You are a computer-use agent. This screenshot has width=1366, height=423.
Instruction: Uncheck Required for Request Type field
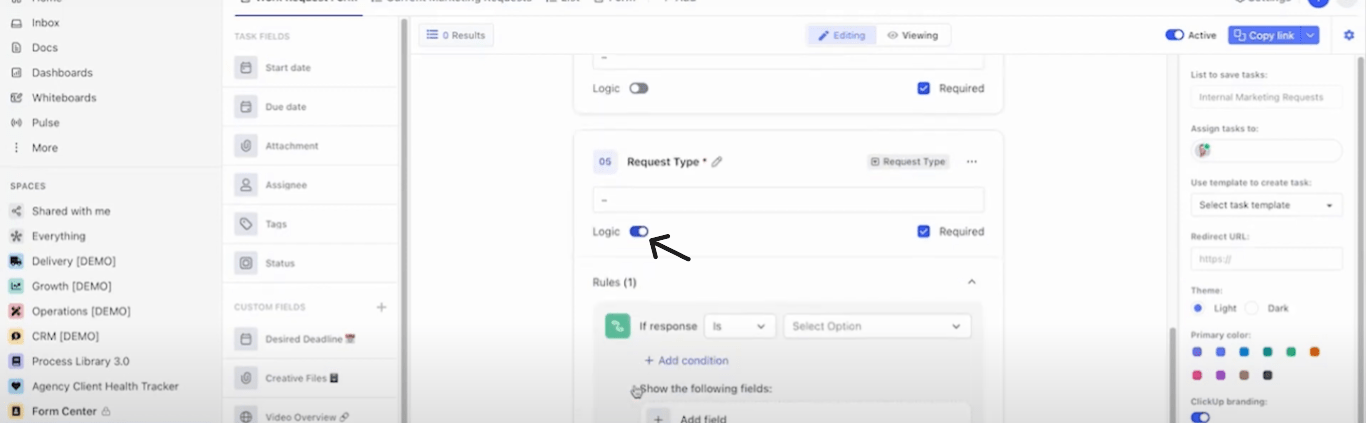[x=924, y=231]
